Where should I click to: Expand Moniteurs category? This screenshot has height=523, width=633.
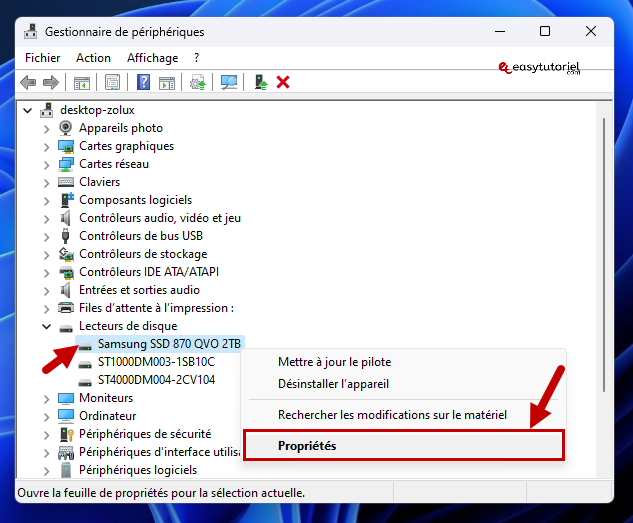pyautogui.click(x=46, y=399)
